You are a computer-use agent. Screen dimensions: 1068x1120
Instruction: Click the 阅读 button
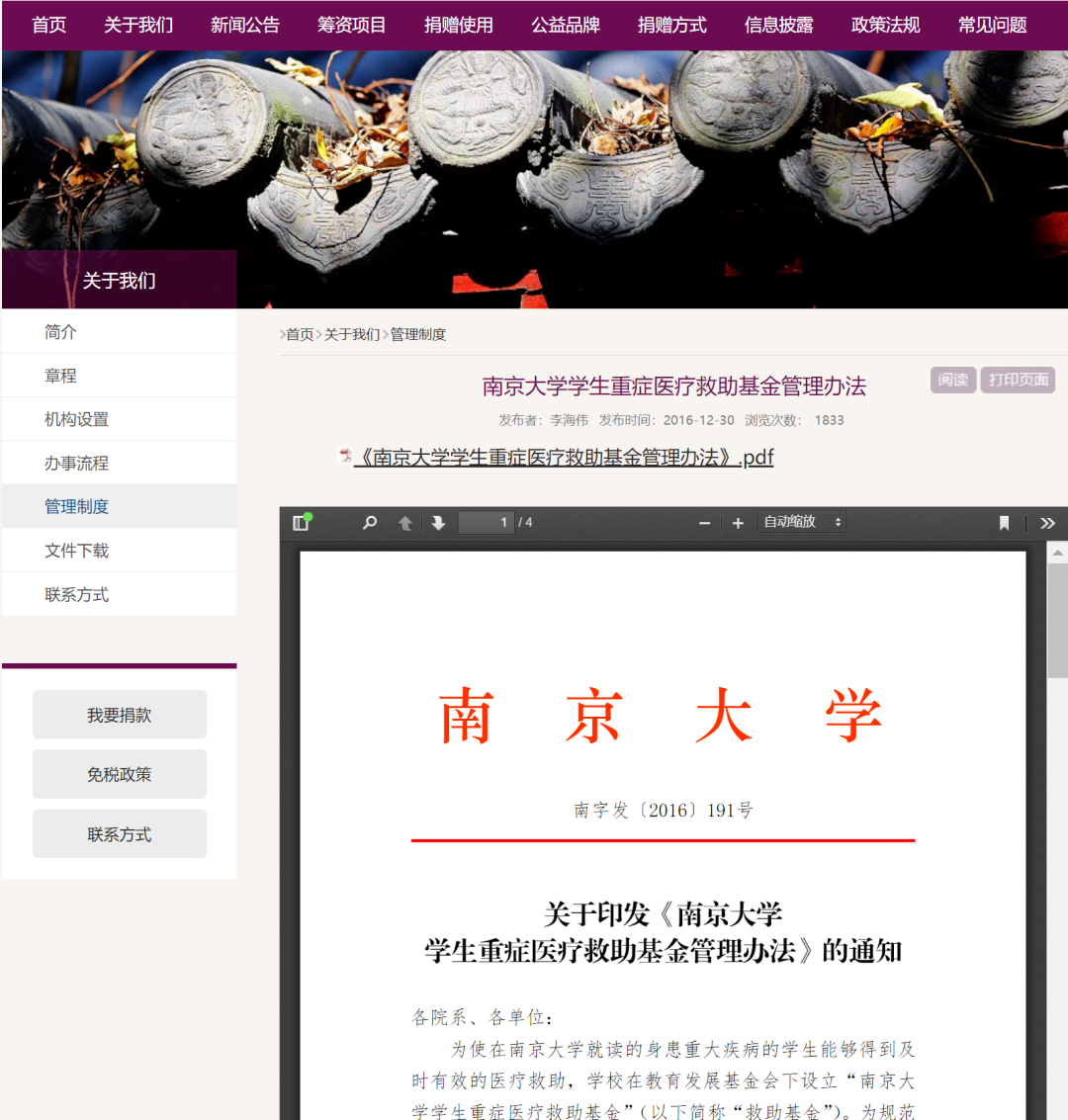coord(952,380)
